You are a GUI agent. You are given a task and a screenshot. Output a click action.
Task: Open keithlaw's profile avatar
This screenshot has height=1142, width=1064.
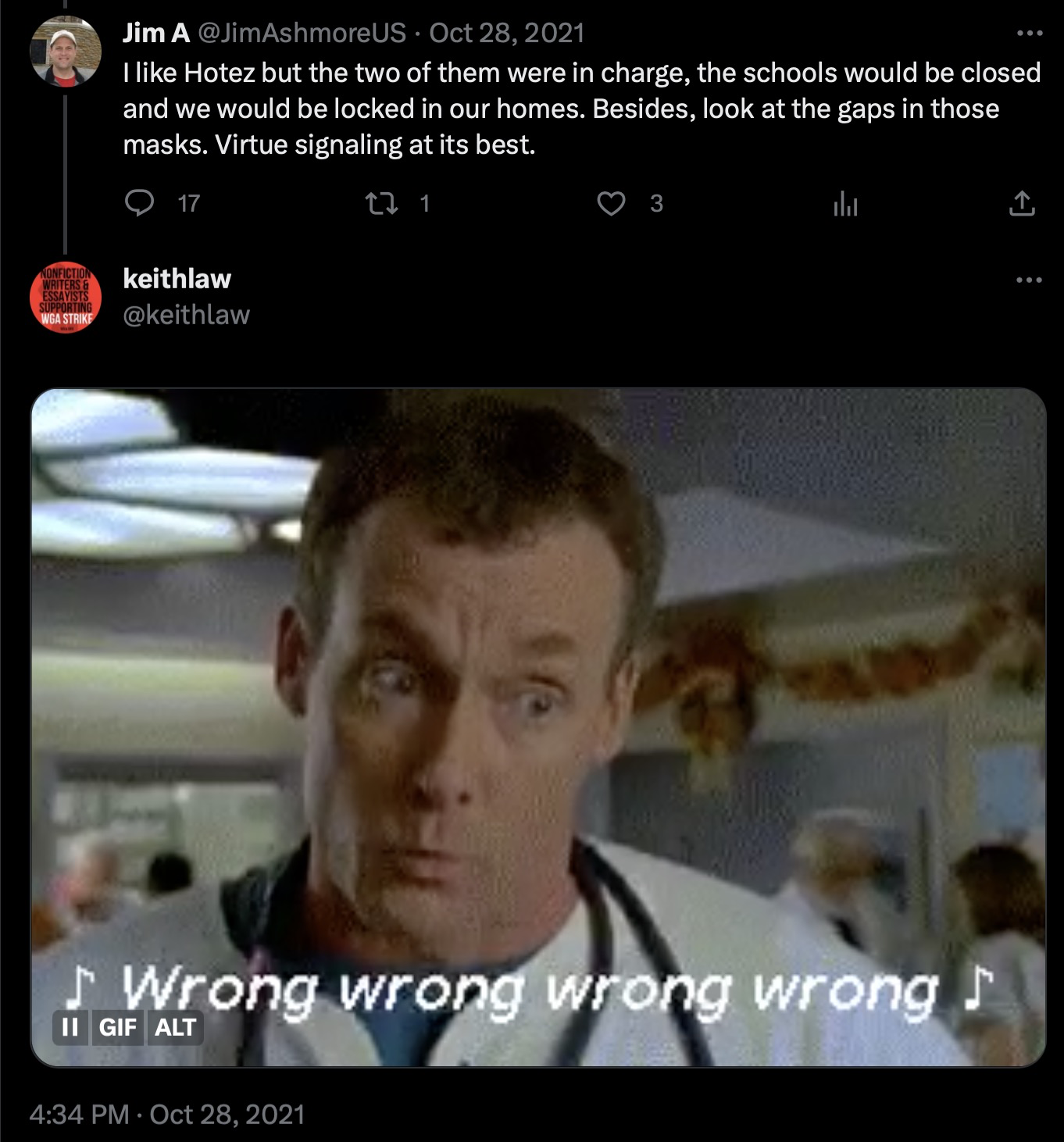pos(66,297)
